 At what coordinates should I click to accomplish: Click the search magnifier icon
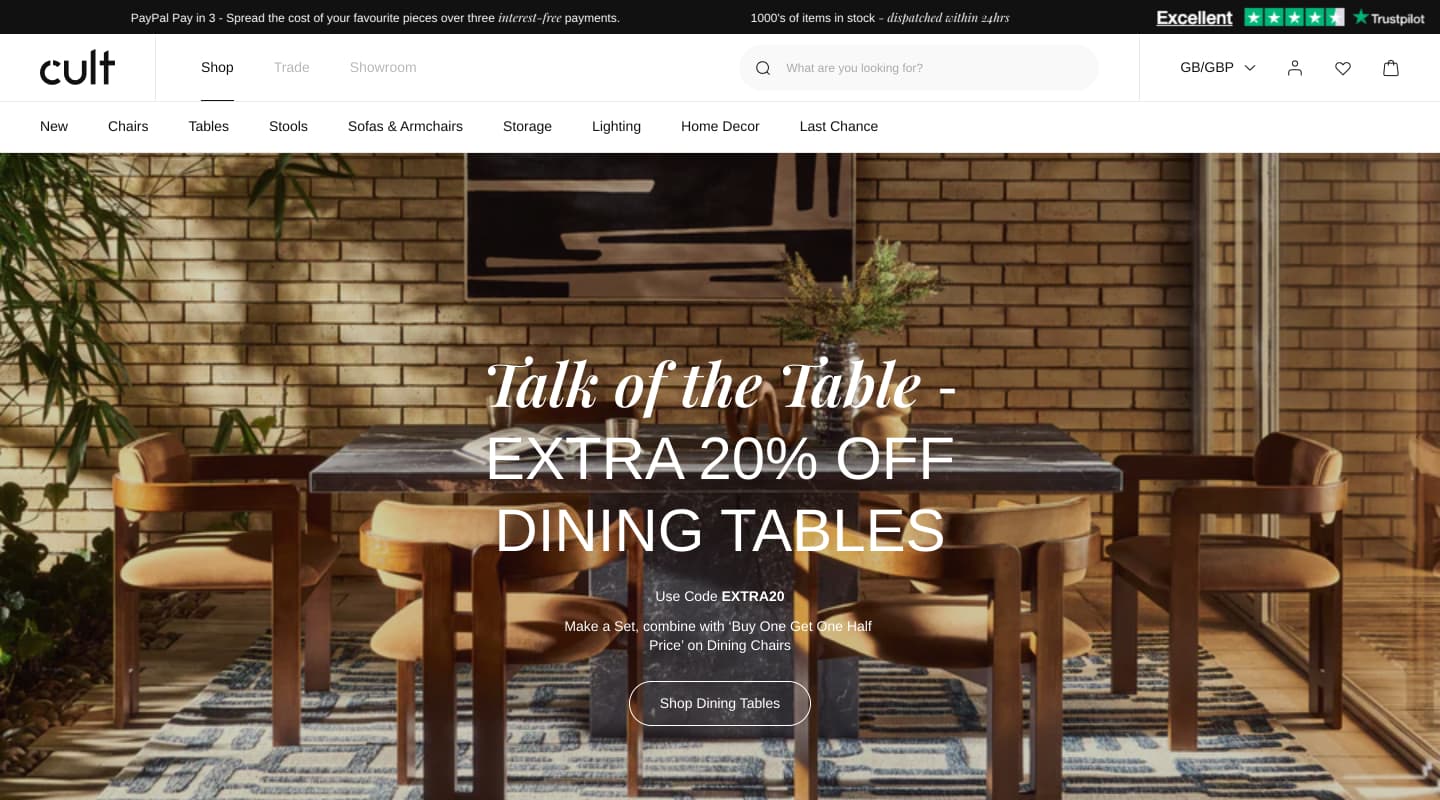click(763, 68)
